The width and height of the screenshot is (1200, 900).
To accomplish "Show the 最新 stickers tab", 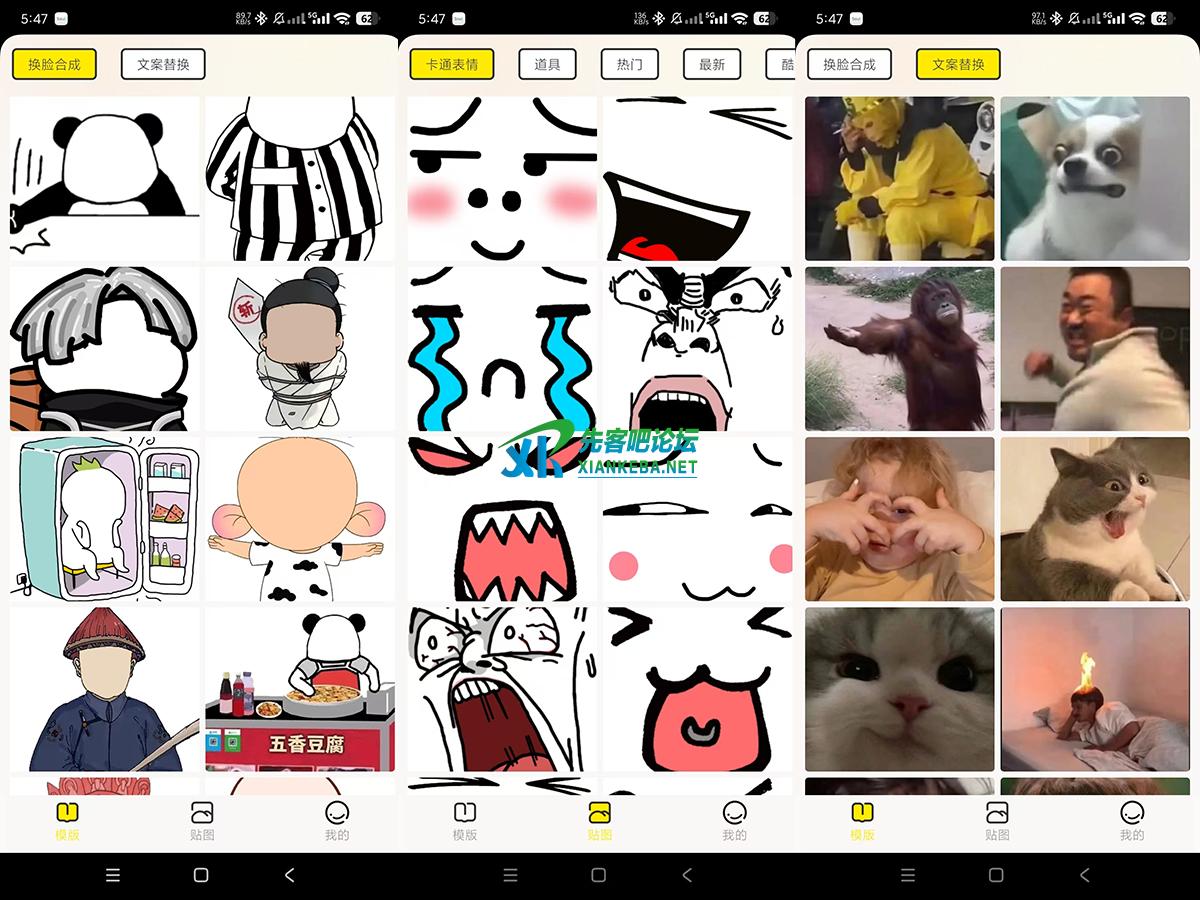I will click(x=712, y=64).
